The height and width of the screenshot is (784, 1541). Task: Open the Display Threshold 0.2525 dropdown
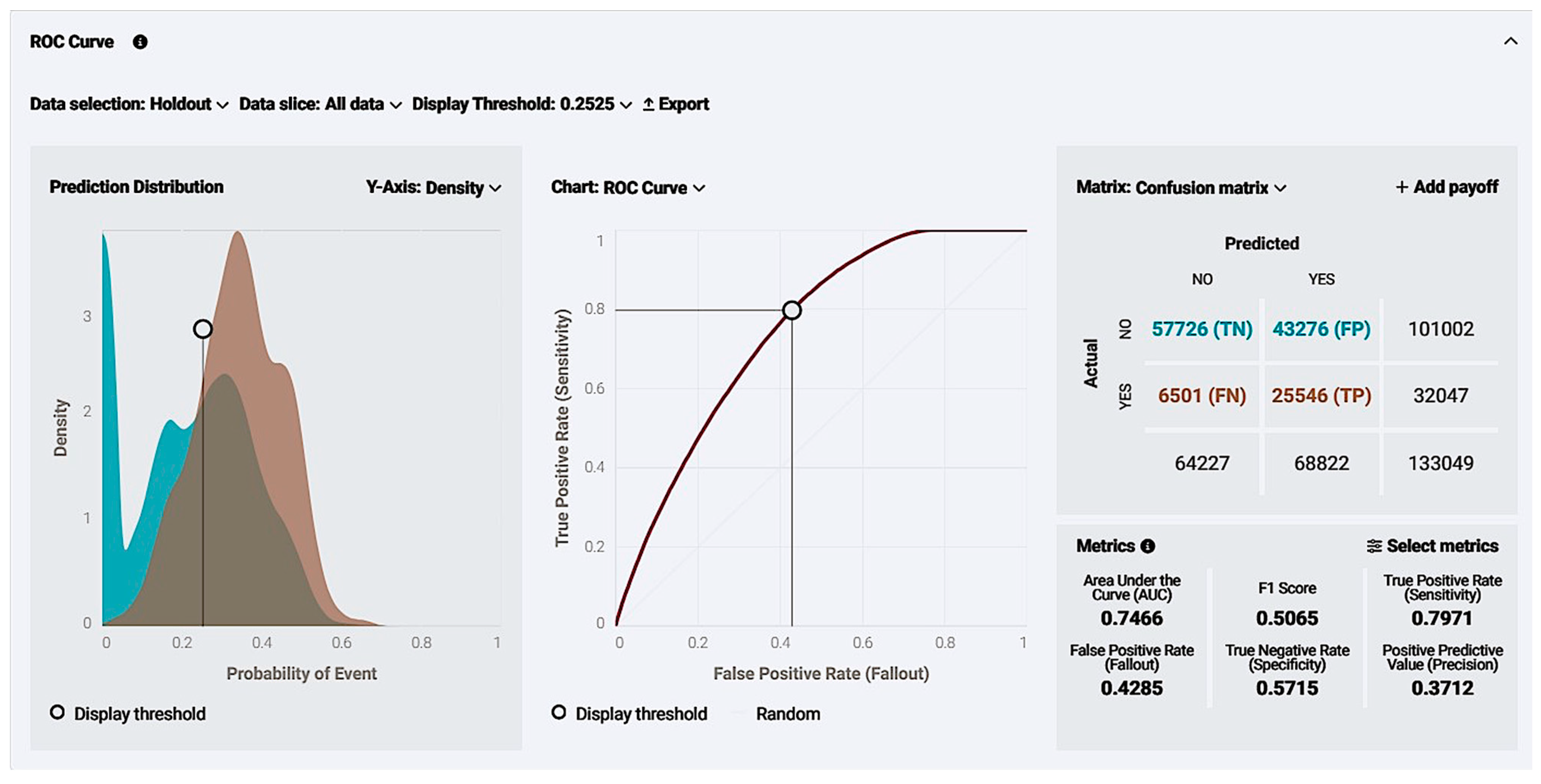(521, 104)
